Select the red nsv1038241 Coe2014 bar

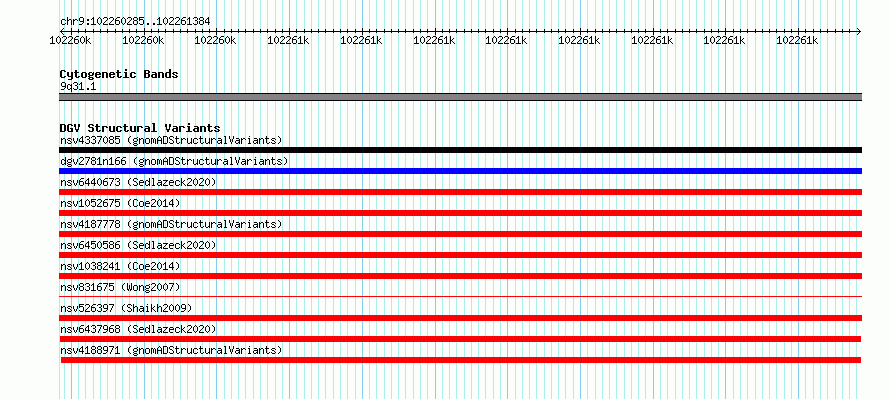pos(460,276)
